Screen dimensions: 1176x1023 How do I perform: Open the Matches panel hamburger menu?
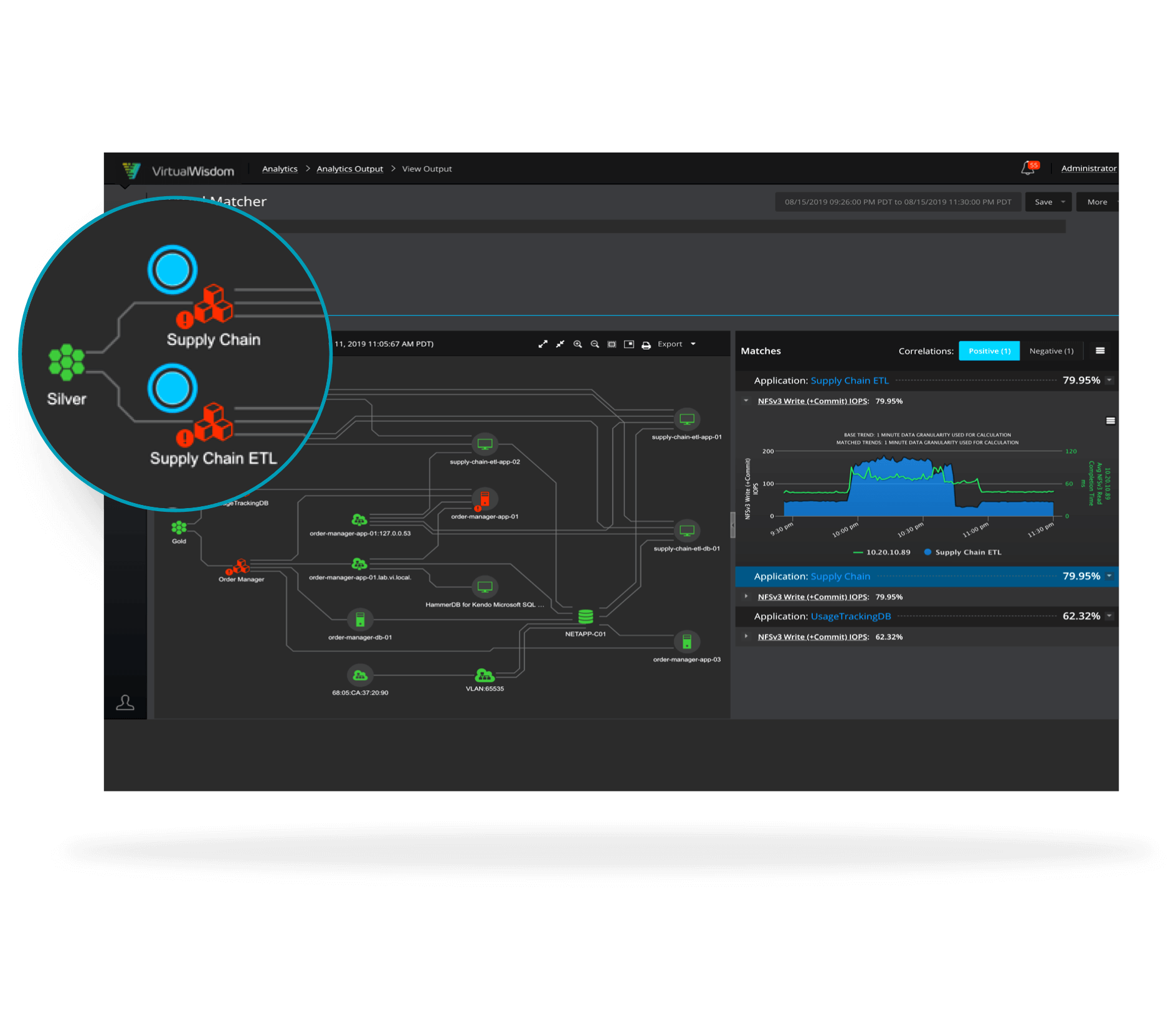pos(1100,351)
